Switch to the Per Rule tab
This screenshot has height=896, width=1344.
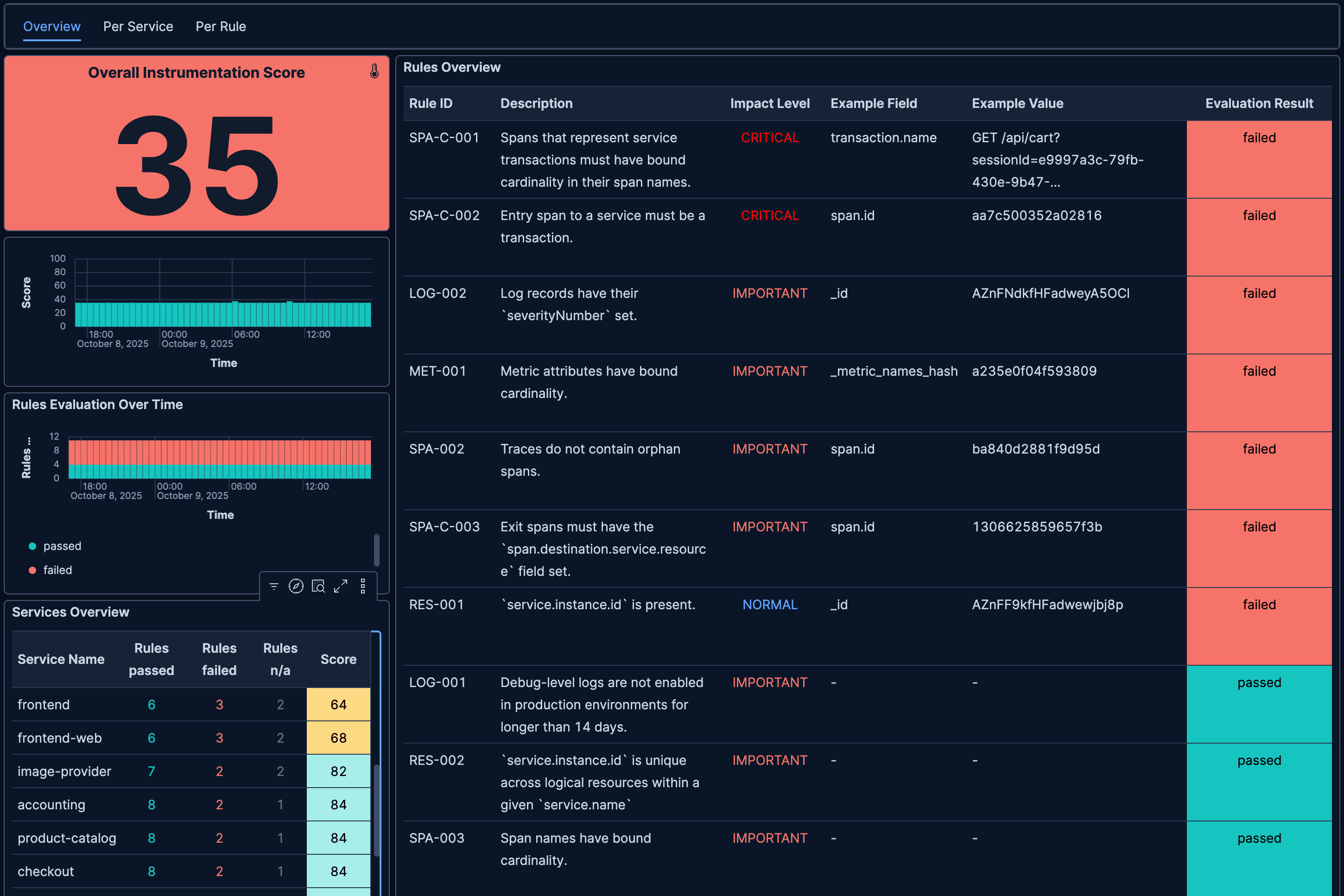tap(221, 26)
